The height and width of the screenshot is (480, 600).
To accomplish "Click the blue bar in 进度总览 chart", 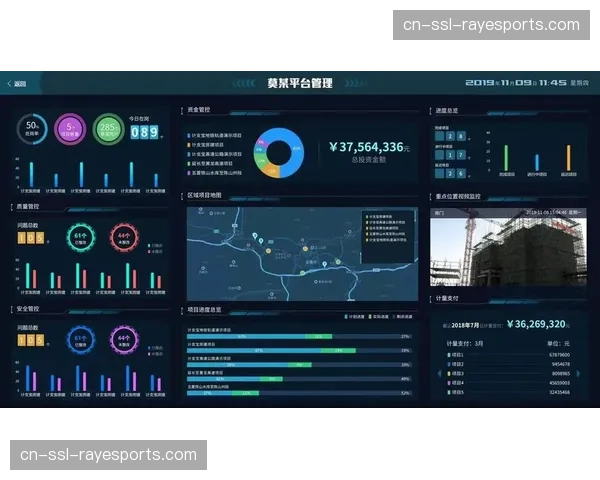I will coord(537,162).
